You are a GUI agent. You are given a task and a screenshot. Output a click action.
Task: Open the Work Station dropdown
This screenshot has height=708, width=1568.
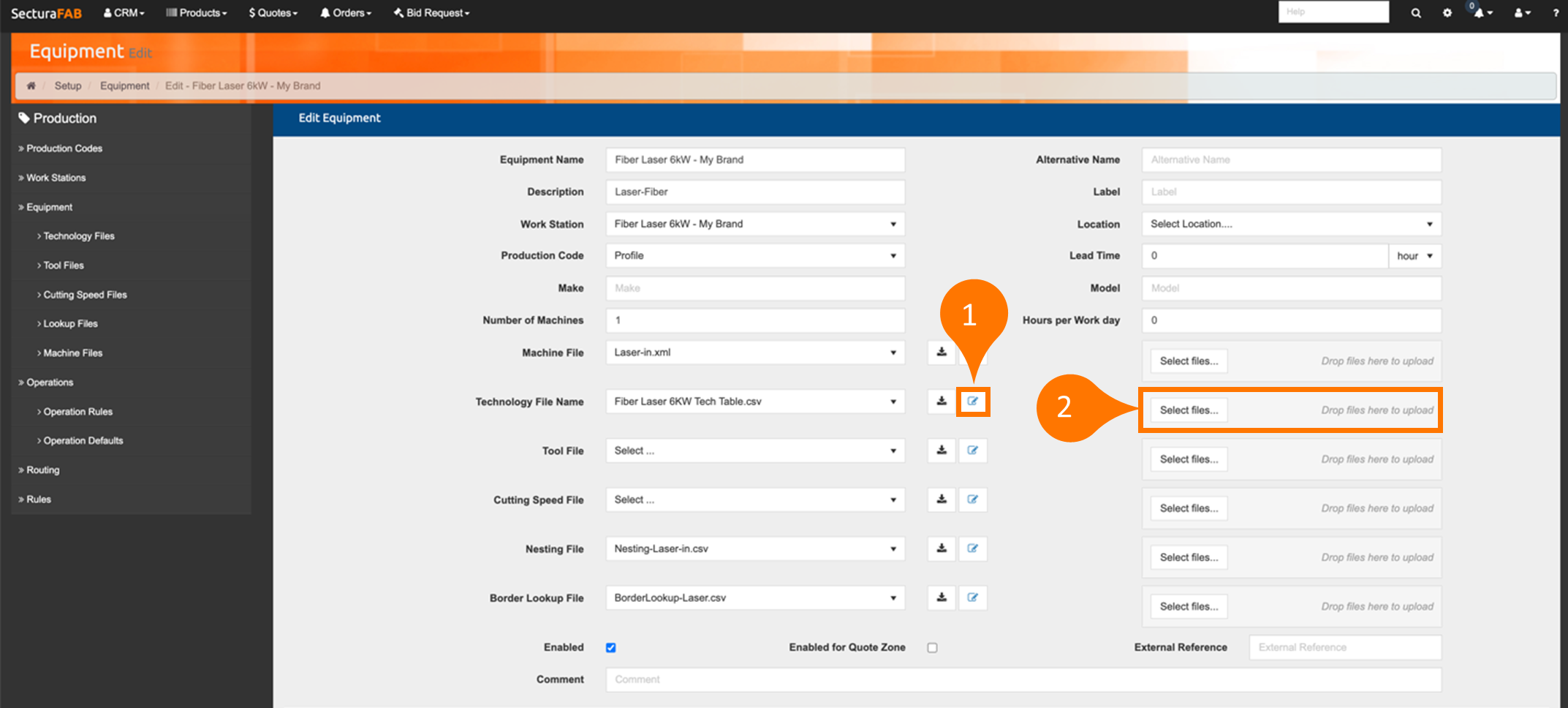point(755,224)
